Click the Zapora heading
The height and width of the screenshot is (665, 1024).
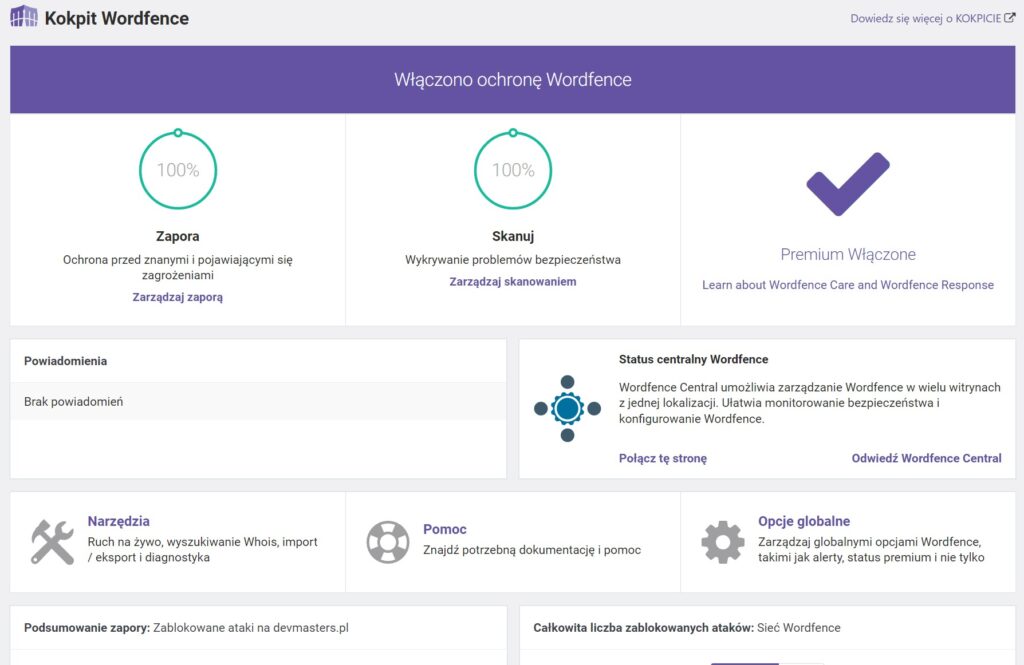point(178,236)
